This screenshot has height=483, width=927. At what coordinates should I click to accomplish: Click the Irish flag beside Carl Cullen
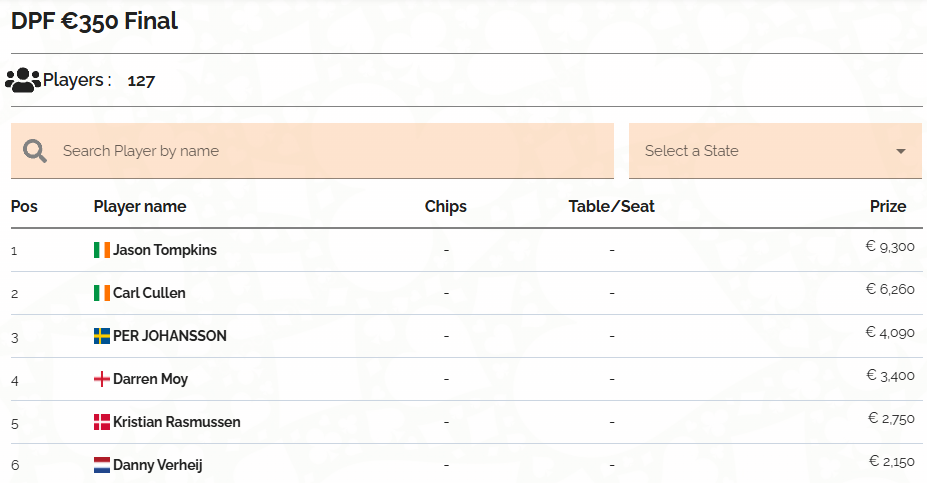(x=102, y=293)
